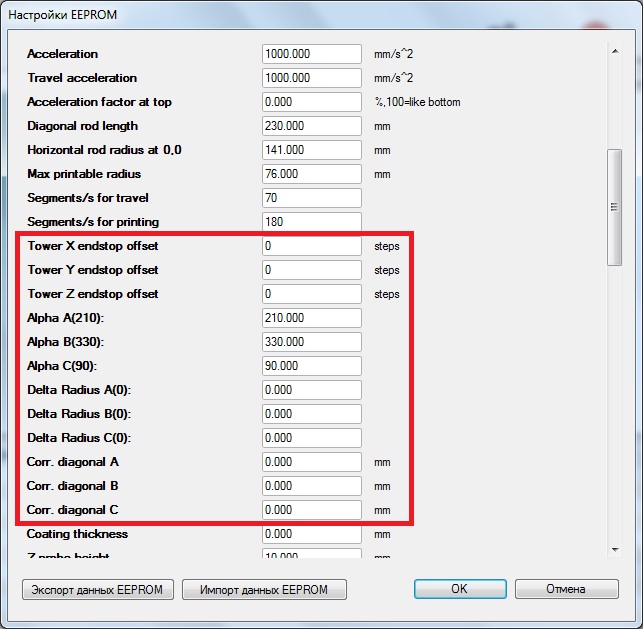The height and width of the screenshot is (629, 644).
Task: Click the vertical scrollbar thumb
Action: point(614,207)
